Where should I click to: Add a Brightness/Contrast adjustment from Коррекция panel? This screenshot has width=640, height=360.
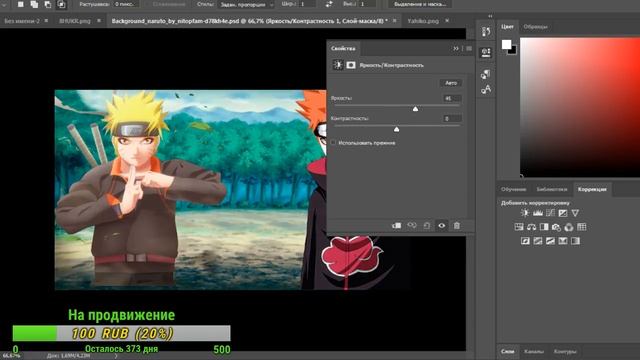(x=525, y=213)
